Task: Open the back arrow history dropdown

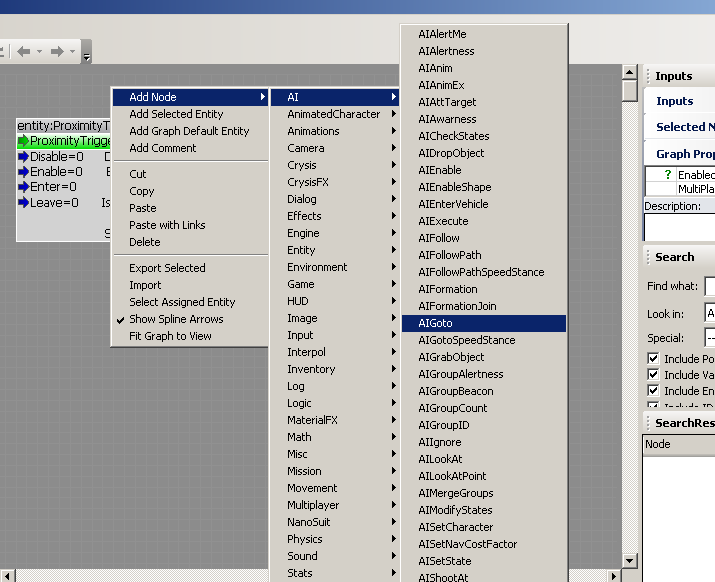Action: tap(39, 52)
